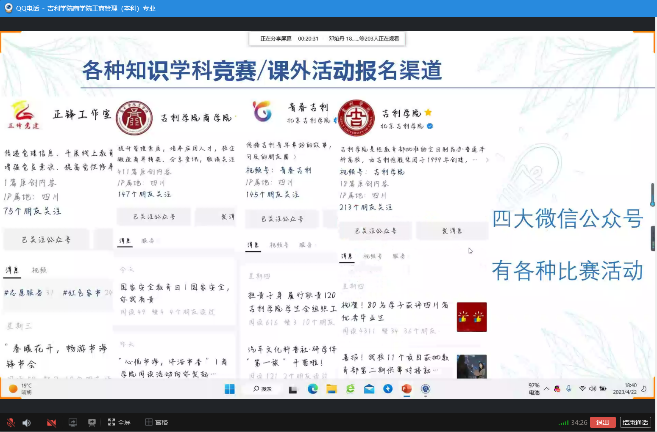The width and height of the screenshot is (657, 432).
Task: Switch to 视频 tab under 正锋工作室
Action: point(40,270)
